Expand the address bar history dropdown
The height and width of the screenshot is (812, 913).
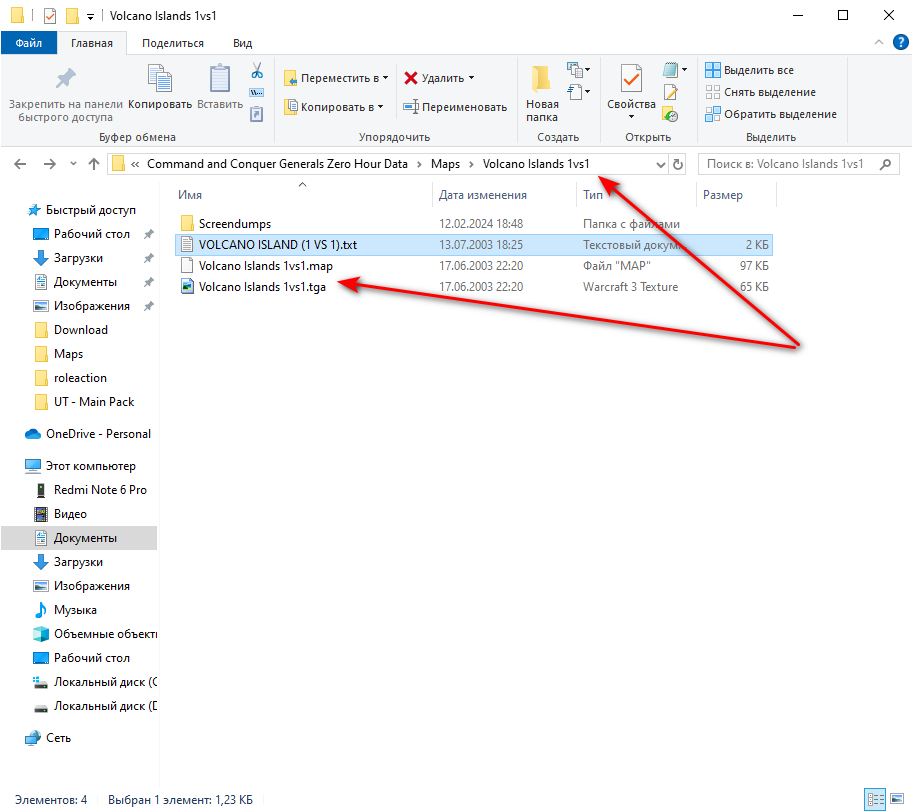(x=660, y=165)
